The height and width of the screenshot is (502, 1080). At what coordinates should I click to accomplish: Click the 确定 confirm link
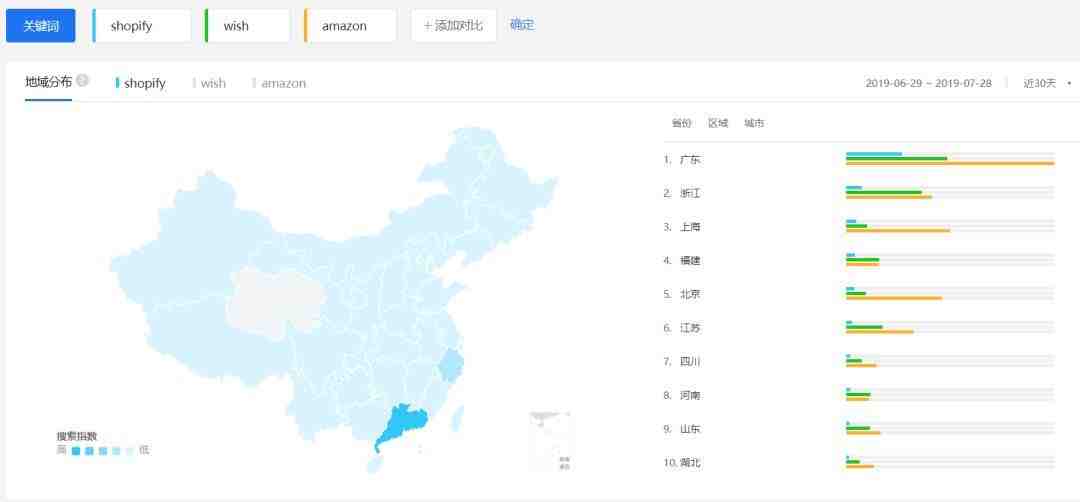pos(522,25)
